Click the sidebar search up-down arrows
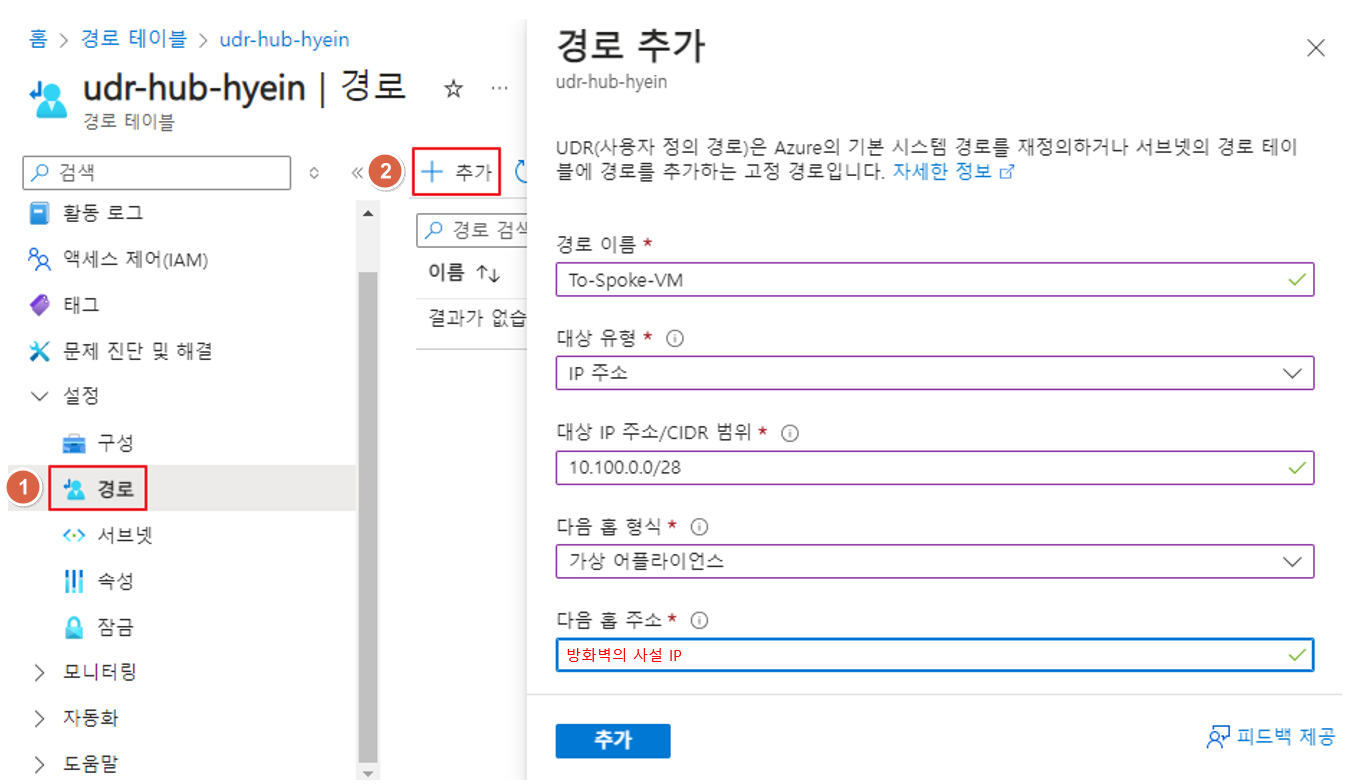This screenshot has width=1353, height=784. tap(314, 172)
